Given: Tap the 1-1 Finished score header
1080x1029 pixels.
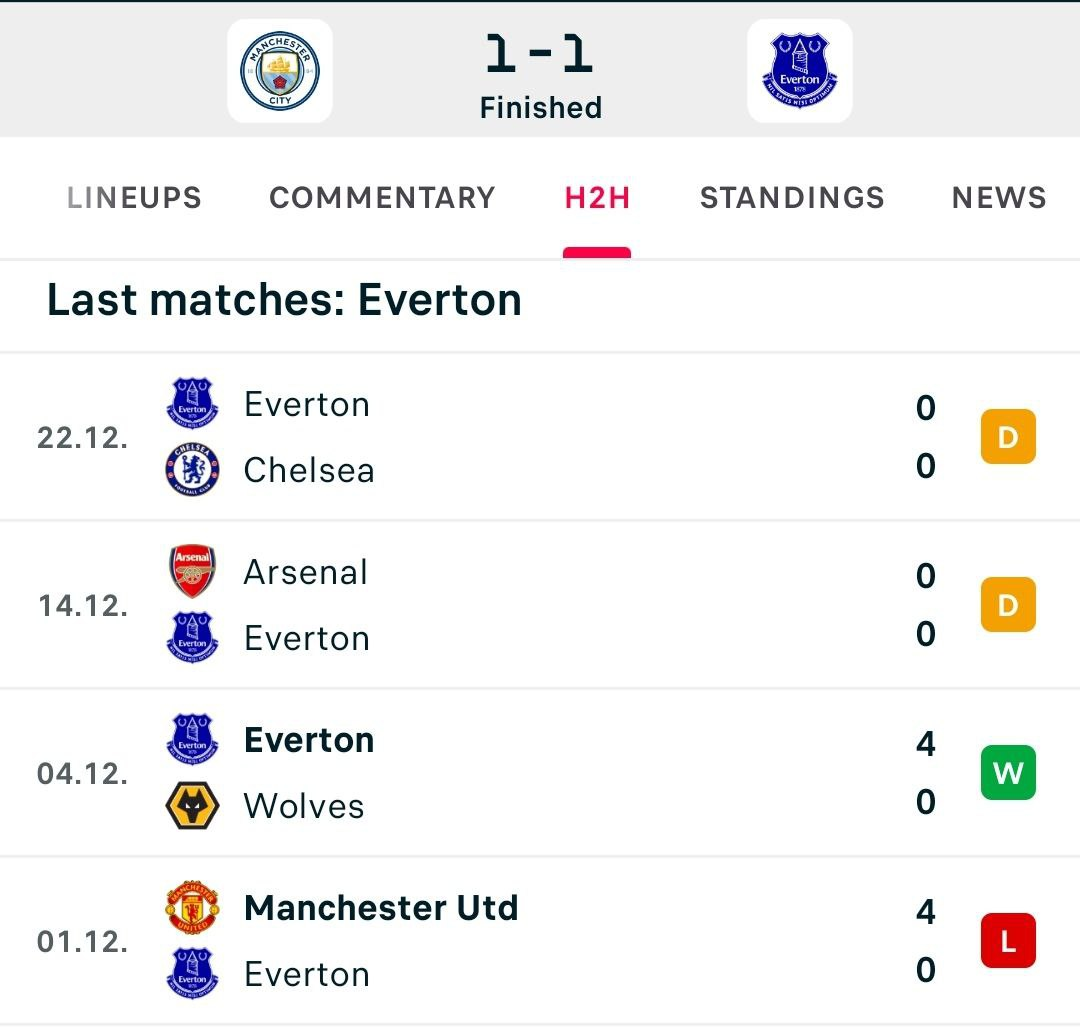Looking at the screenshot, I should 540,75.
